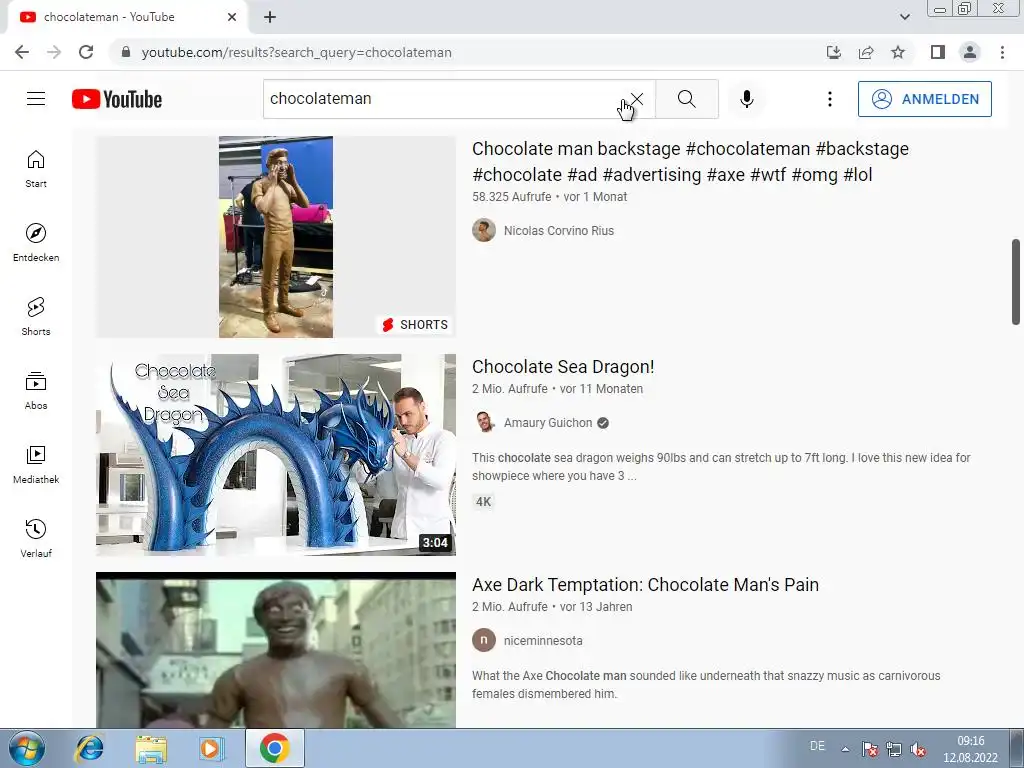The height and width of the screenshot is (768, 1024).
Task: Visit Nicolas Corvino Rius channel name
Action: click(559, 231)
